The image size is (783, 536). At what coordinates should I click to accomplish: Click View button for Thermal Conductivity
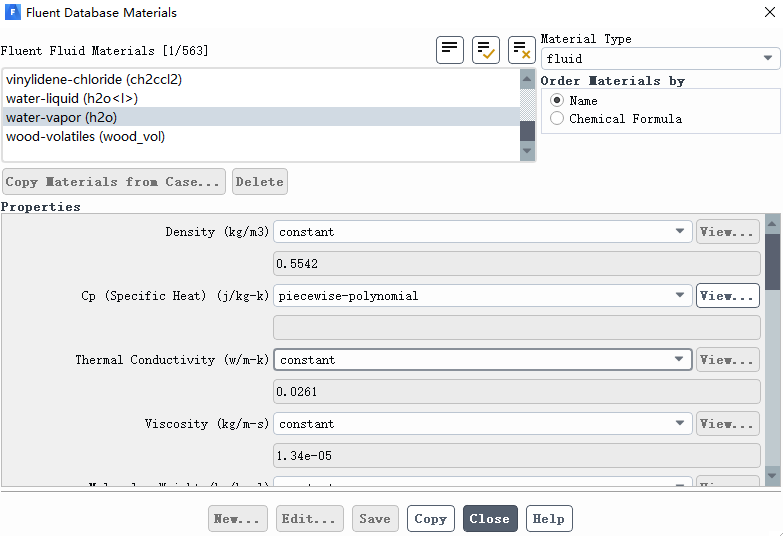(728, 360)
